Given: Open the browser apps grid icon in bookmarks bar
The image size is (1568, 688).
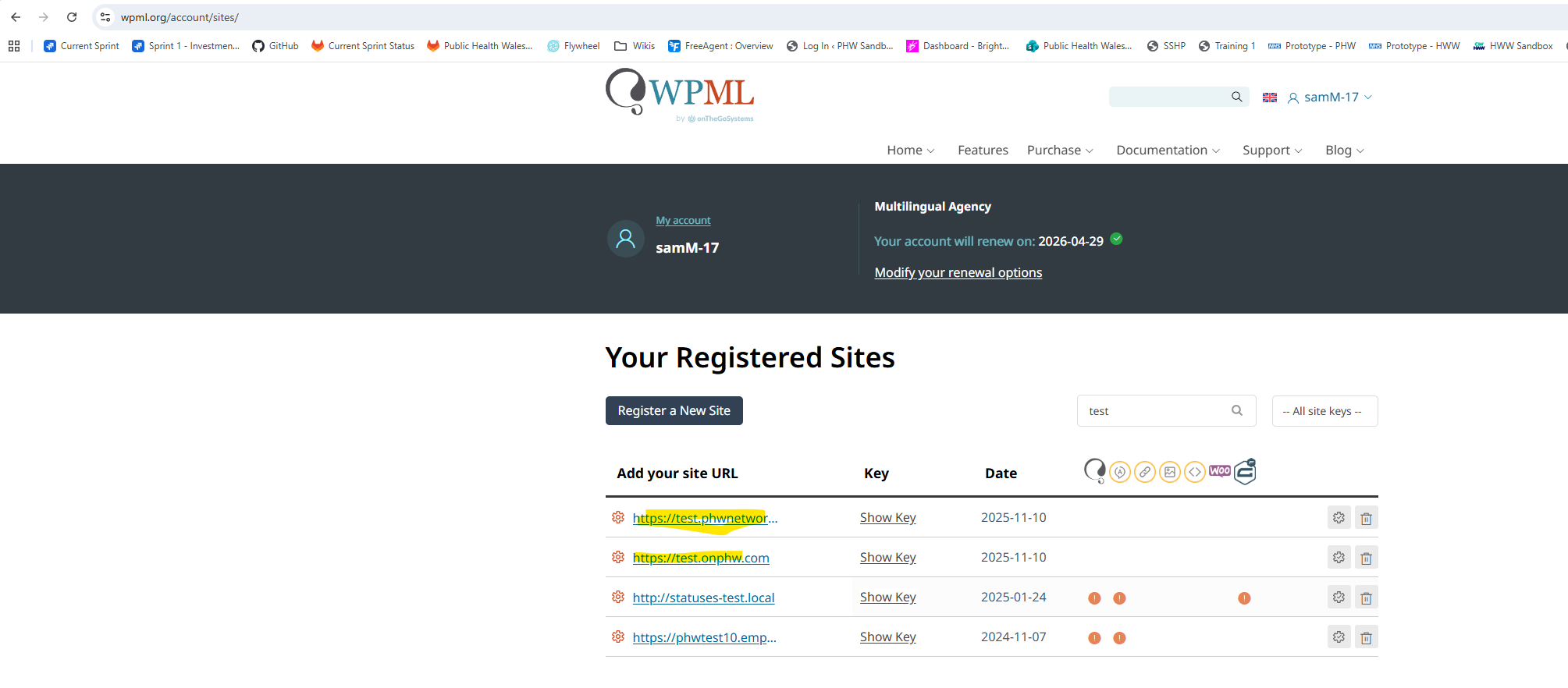Looking at the screenshot, I should pyautogui.click(x=14, y=46).
